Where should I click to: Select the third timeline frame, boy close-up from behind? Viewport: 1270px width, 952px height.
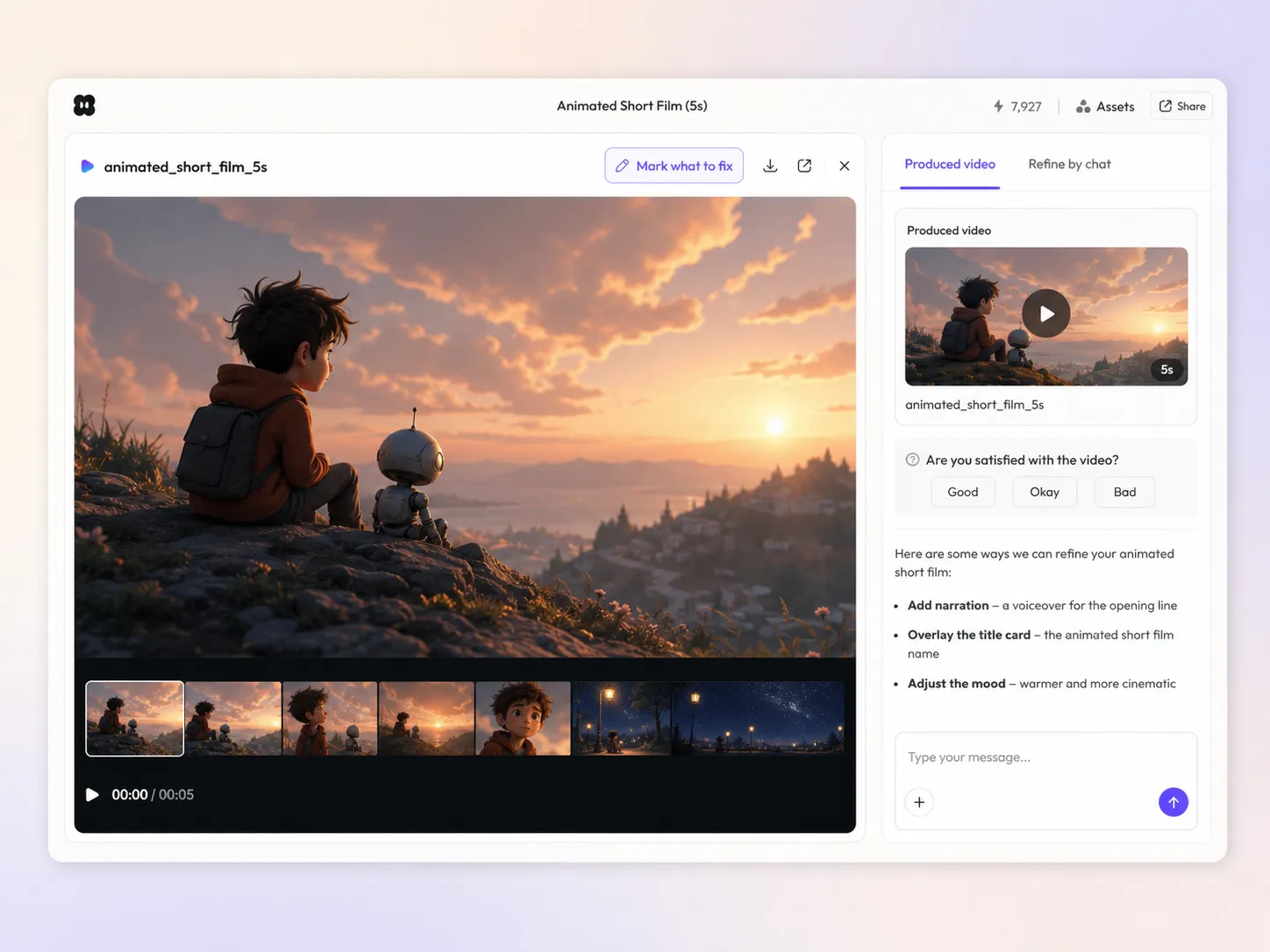point(330,719)
